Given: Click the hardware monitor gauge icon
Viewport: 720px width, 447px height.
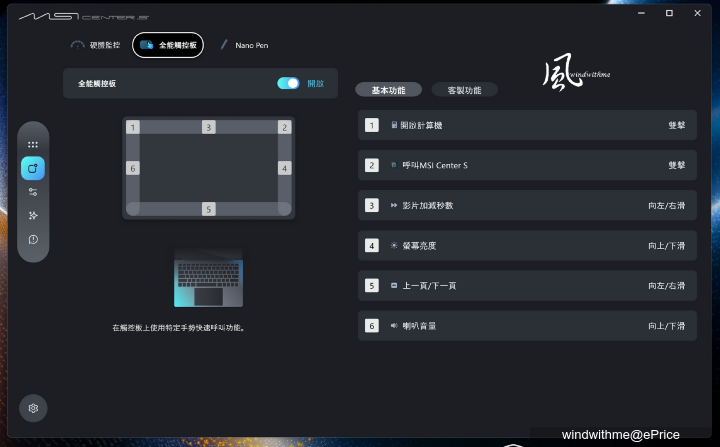Looking at the screenshot, I should (77, 45).
